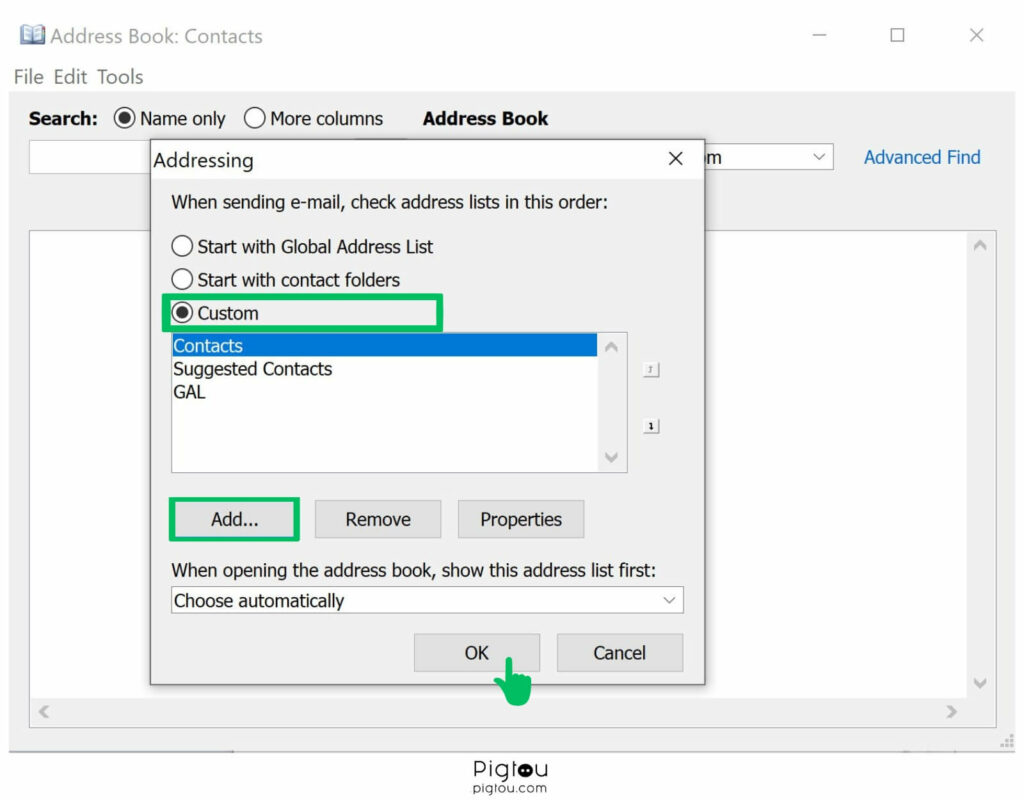Move selected list up with arrow button

(650, 370)
